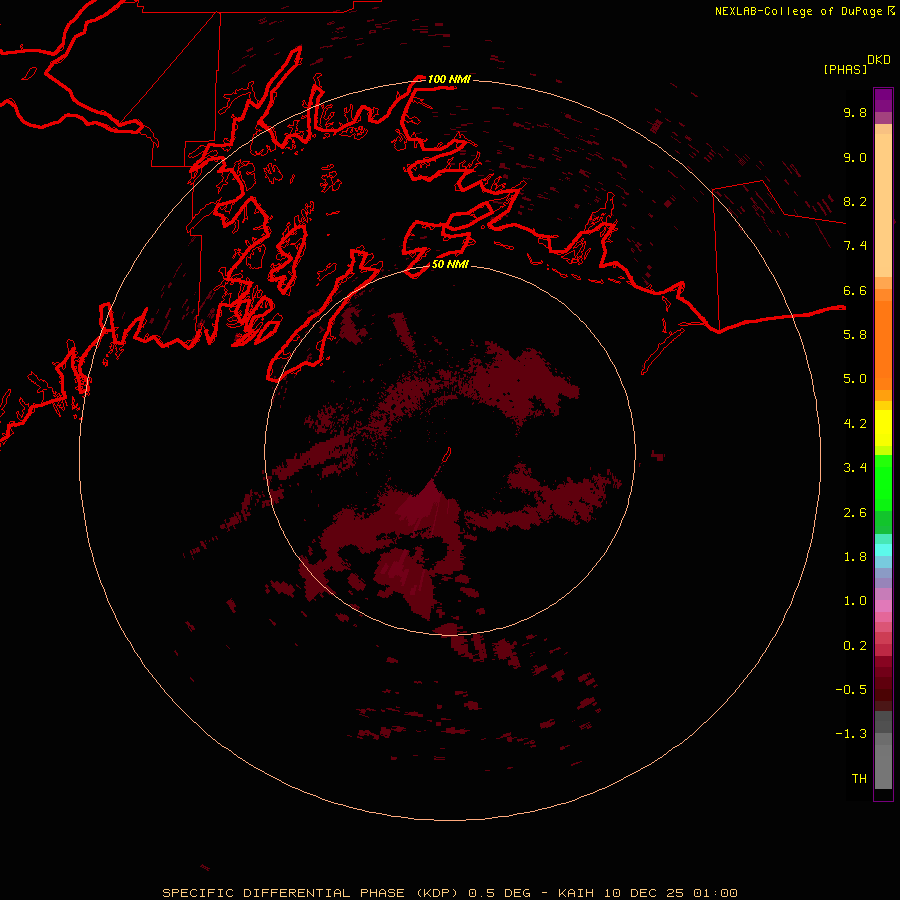
Task: Select the TH threshold legend label
Action: pyautogui.click(x=859, y=778)
